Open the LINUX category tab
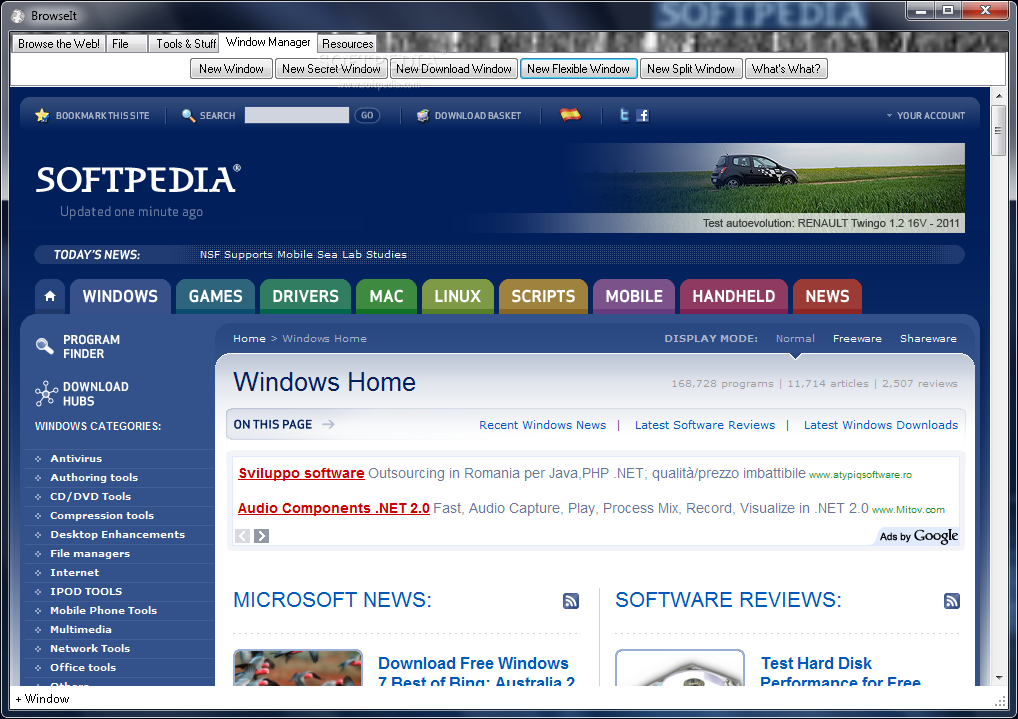The height and width of the screenshot is (719, 1018). (x=458, y=296)
